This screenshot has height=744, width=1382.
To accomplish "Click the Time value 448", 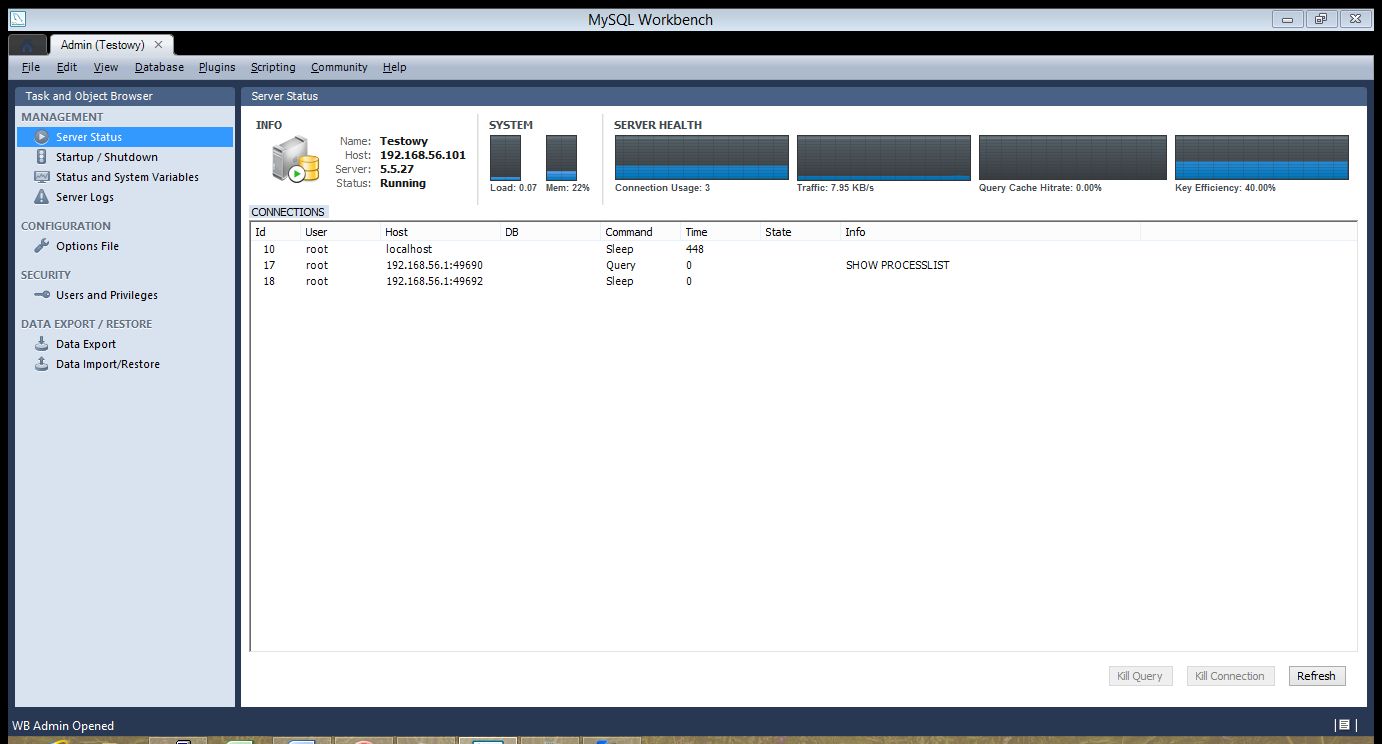I will coord(695,249).
